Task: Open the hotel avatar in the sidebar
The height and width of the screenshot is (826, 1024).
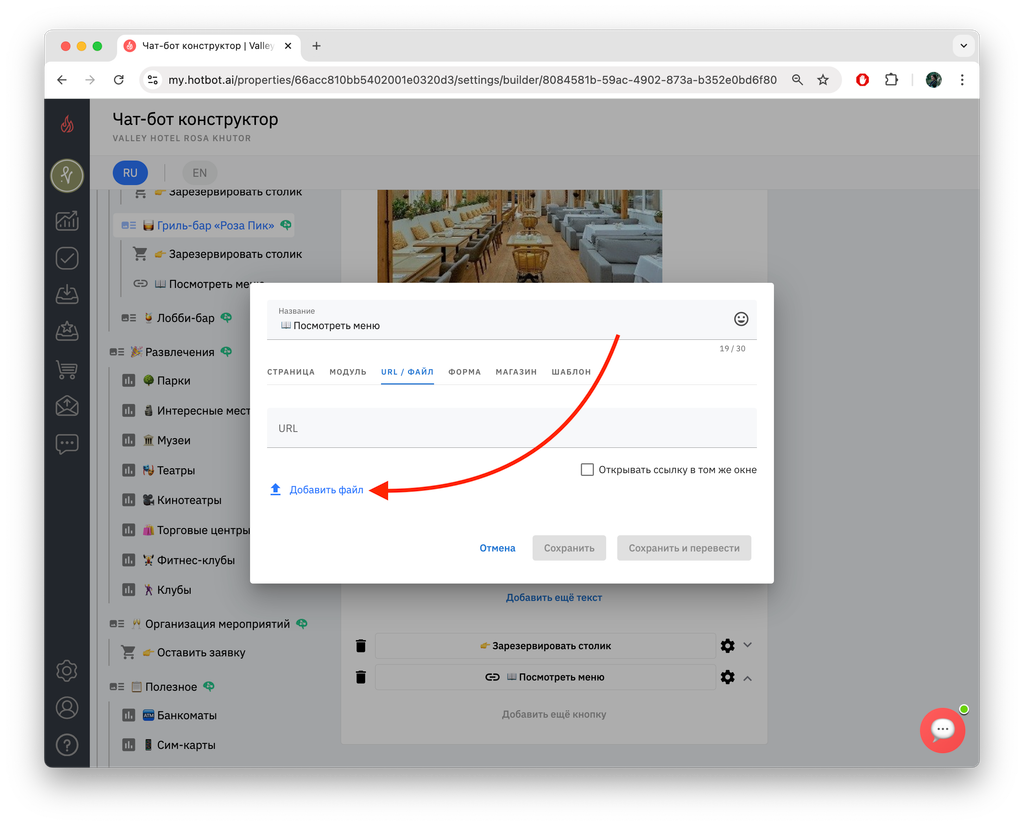Action: tap(67, 175)
